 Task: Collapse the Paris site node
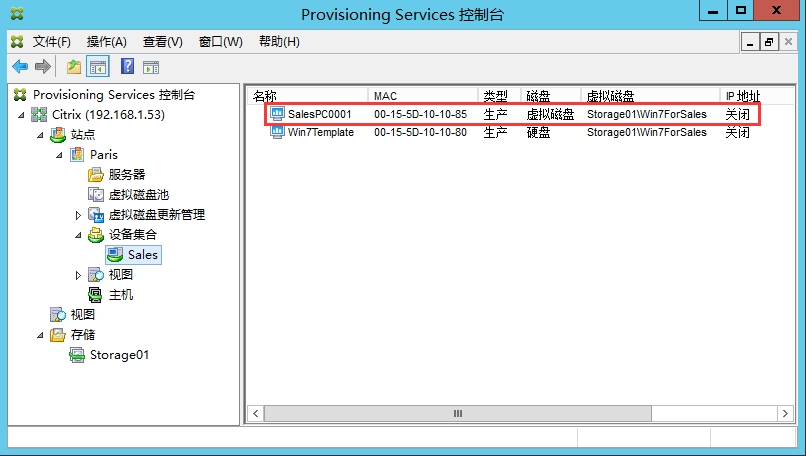click(x=59, y=155)
